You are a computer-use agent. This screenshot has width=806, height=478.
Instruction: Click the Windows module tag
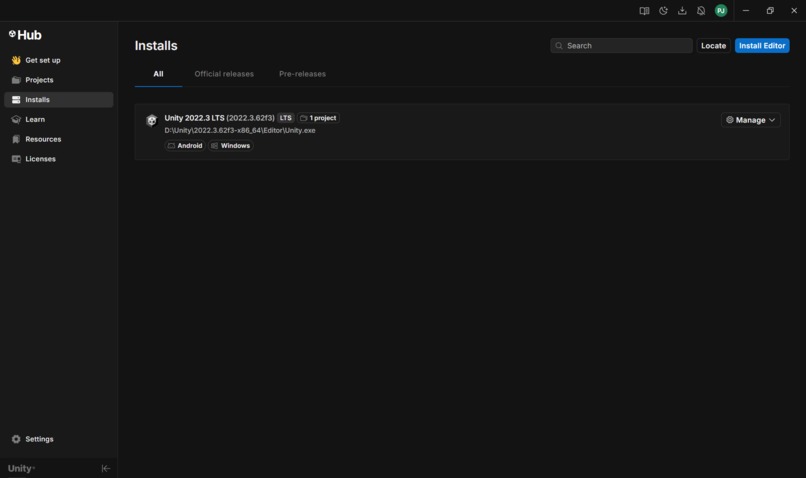[231, 146]
